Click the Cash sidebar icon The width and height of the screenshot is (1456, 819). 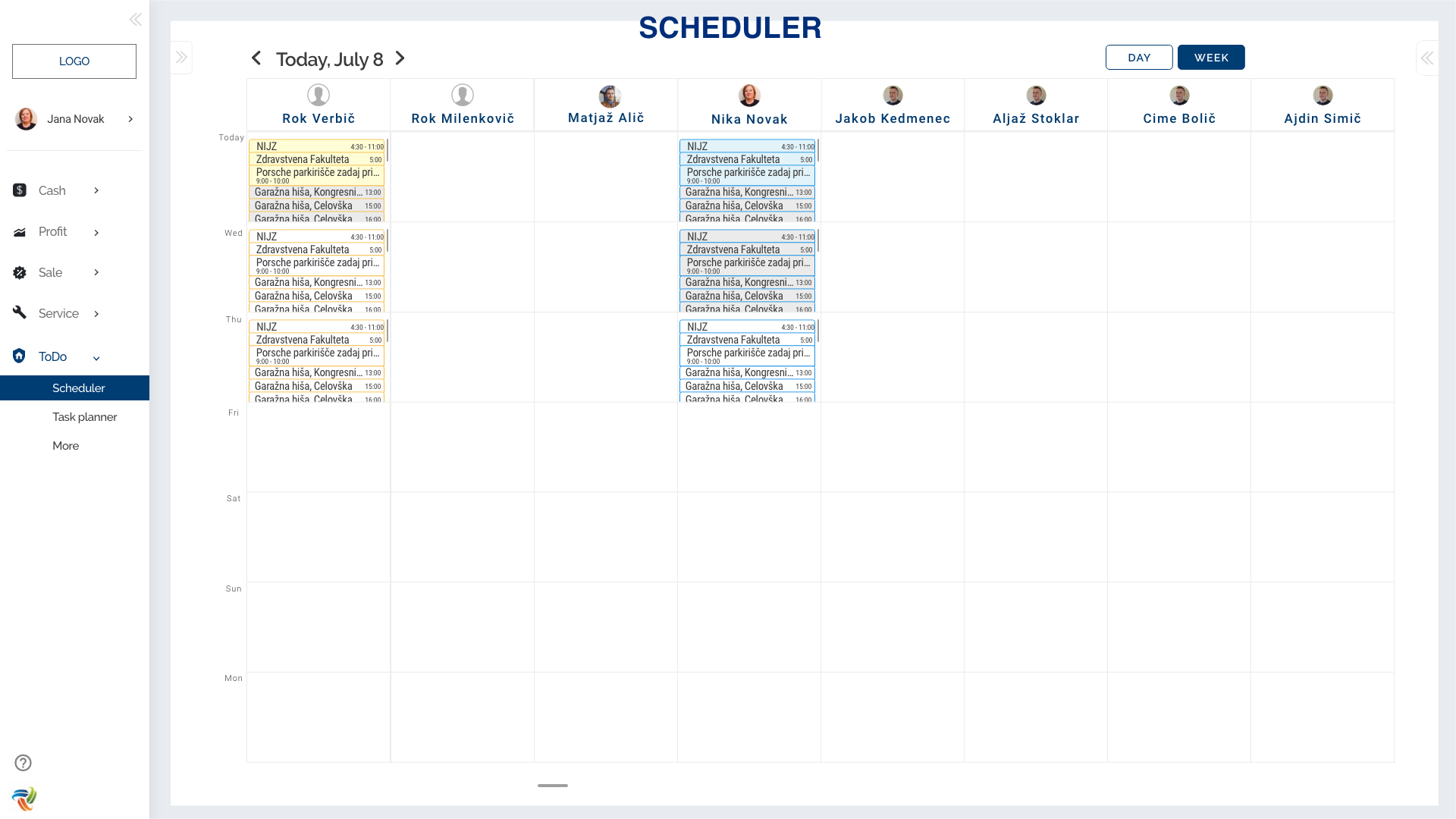click(19, 190)
